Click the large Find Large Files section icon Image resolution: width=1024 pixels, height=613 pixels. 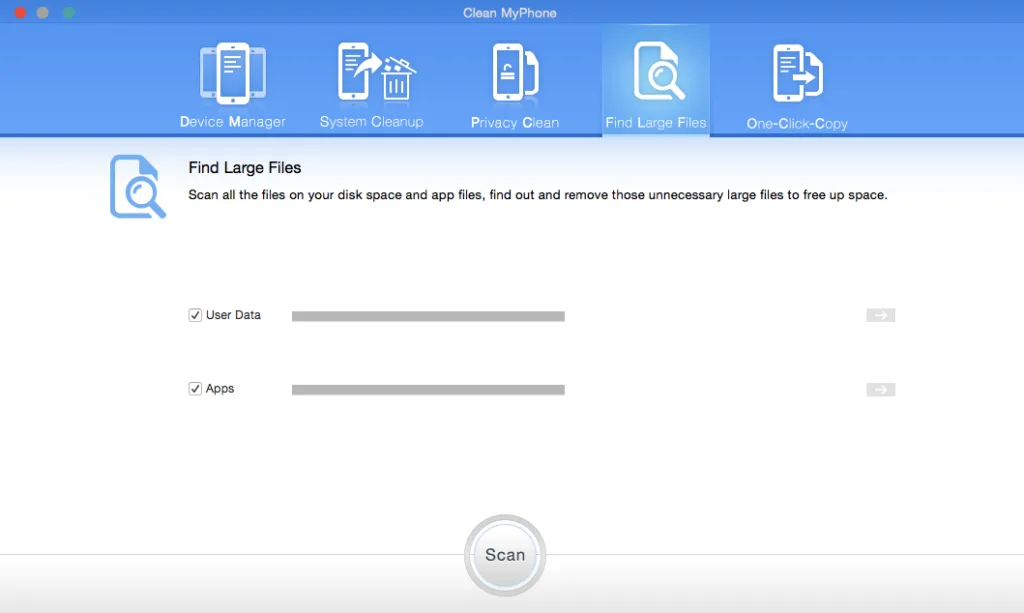138,187
